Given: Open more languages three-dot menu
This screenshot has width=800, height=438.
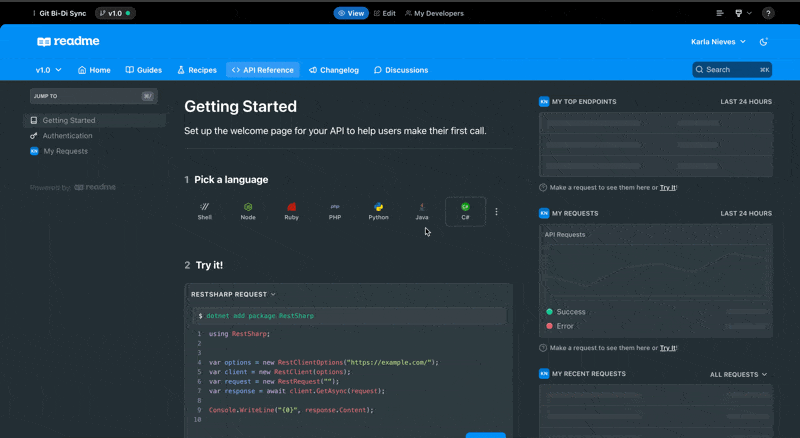Looking at the screenshot, I should click(496, 211).
